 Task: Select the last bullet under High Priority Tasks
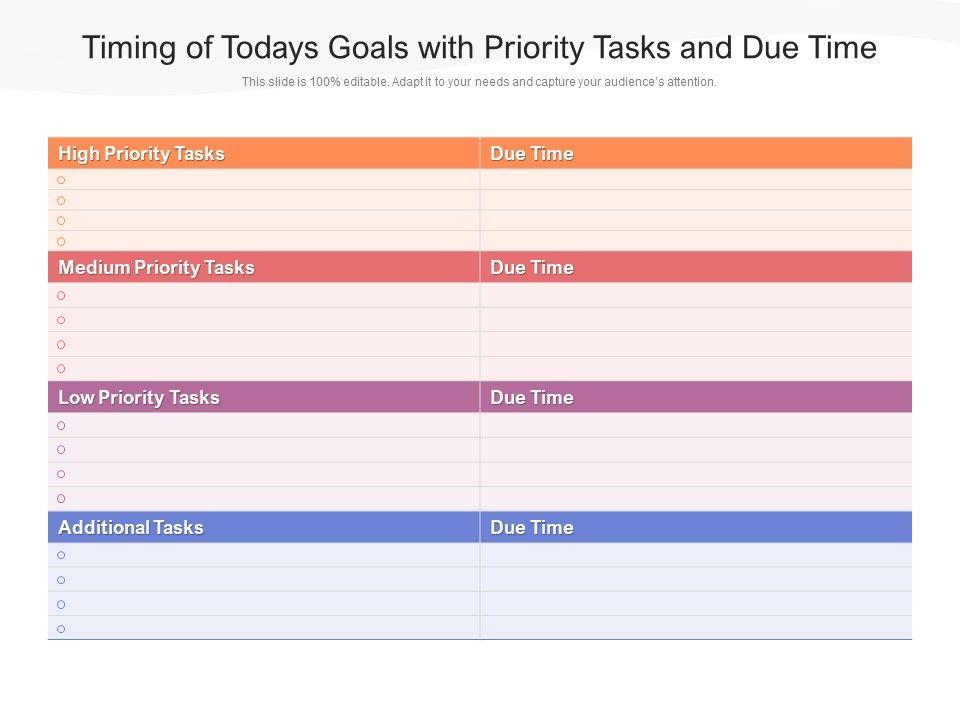(61, 241)
